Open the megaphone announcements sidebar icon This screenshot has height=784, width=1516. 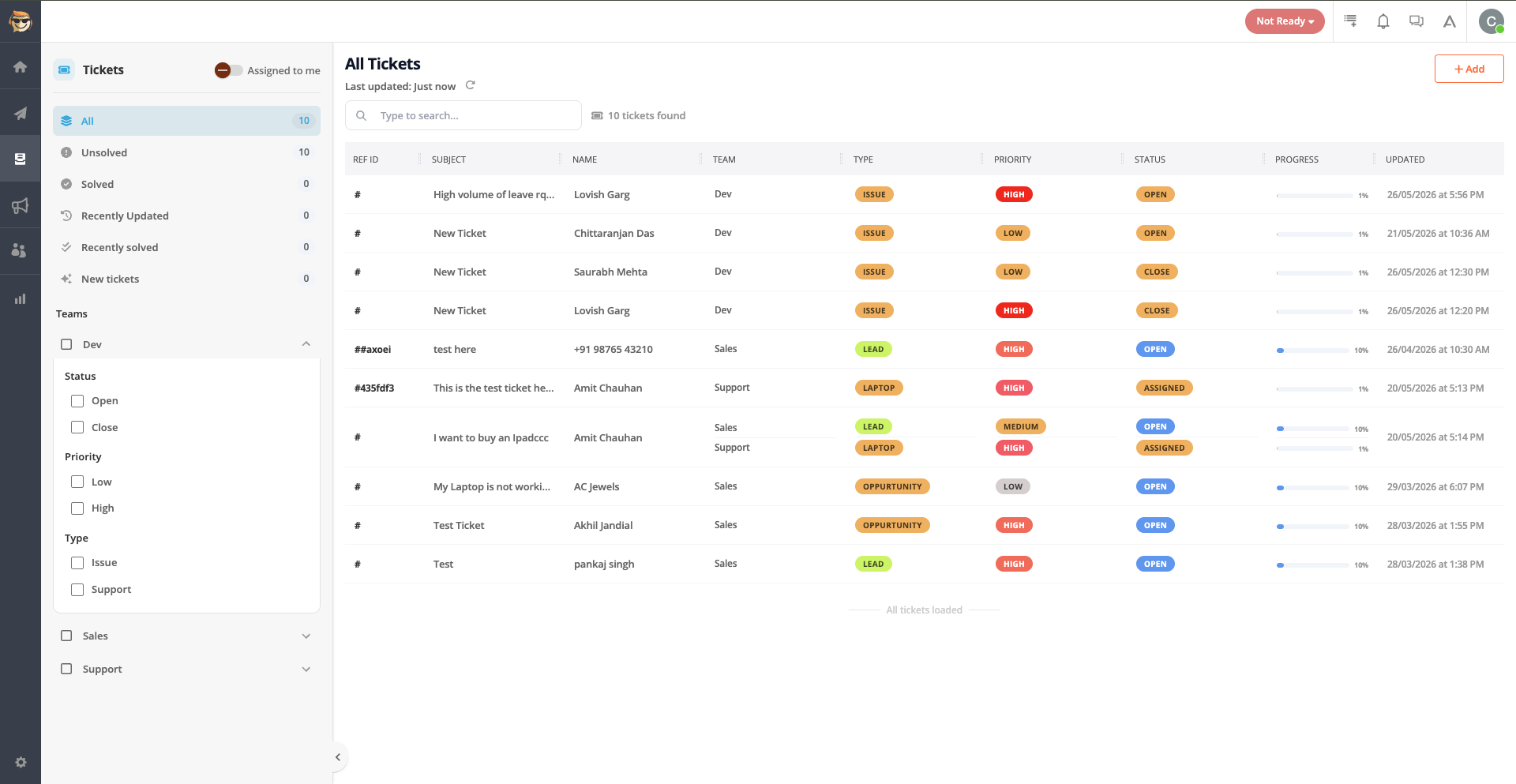coord(21,205)
